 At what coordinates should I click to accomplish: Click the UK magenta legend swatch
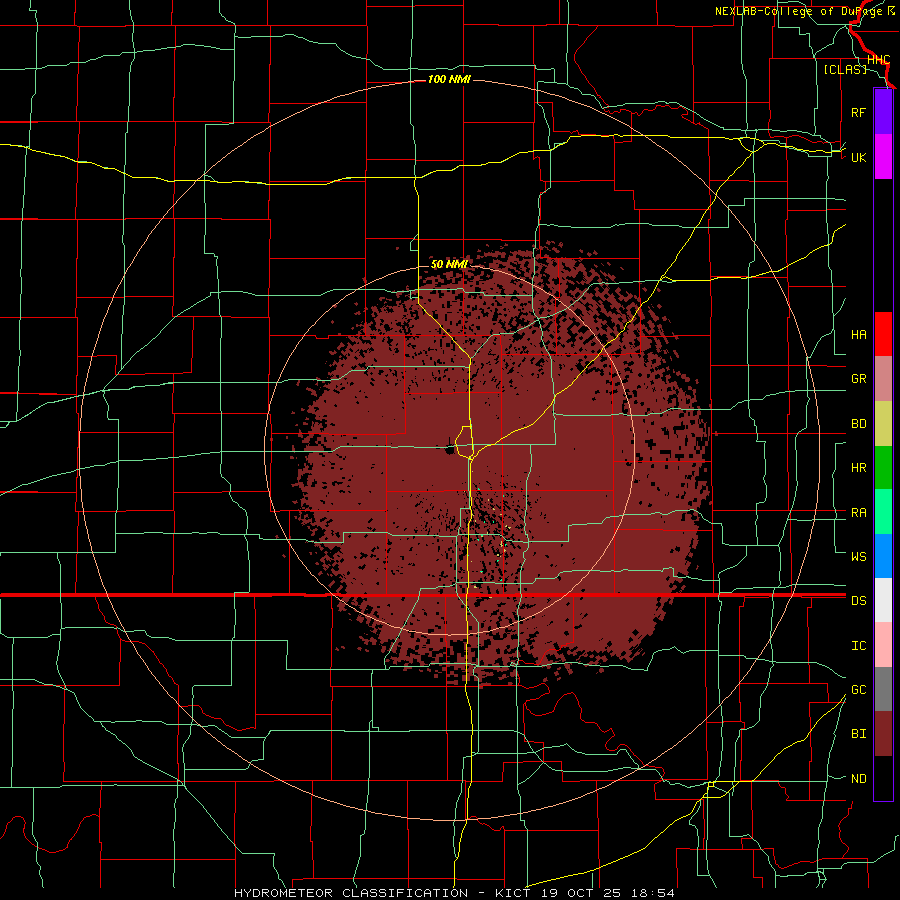coord(883,157)
